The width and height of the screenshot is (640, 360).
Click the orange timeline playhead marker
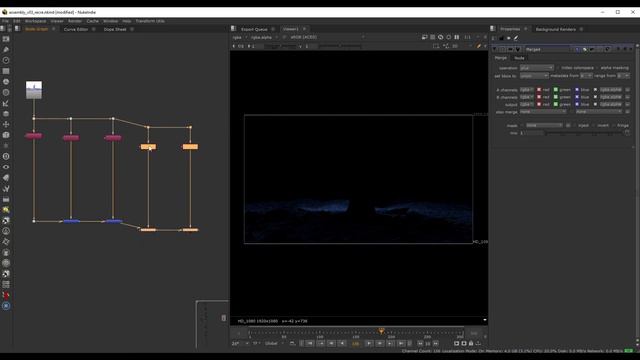pyautogui.click(x=381, y=331)
